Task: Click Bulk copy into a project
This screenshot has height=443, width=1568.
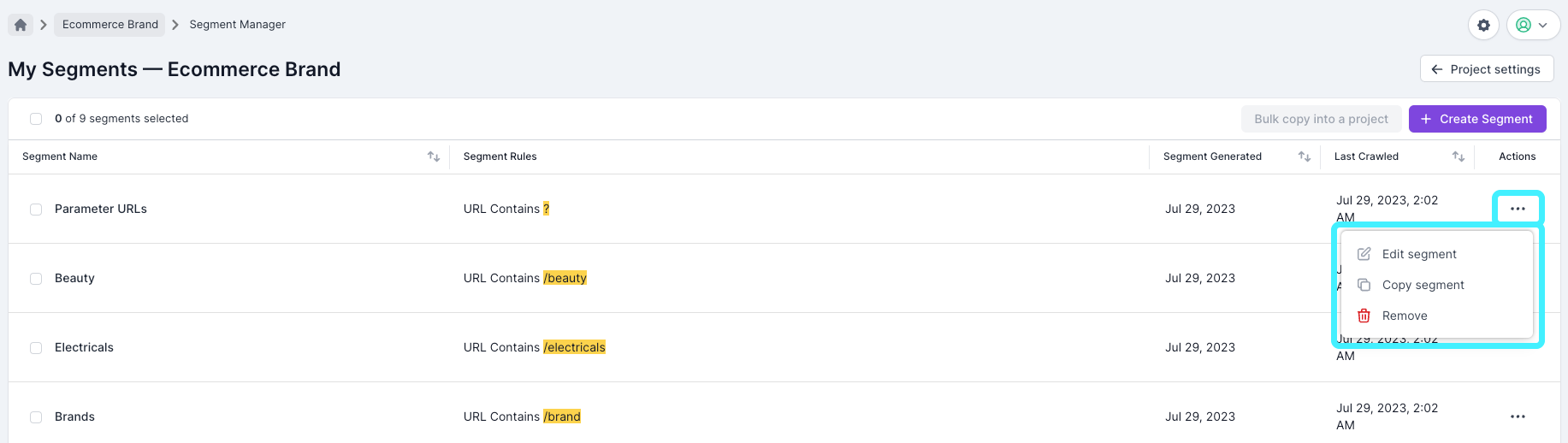Action: [1321, 119]
